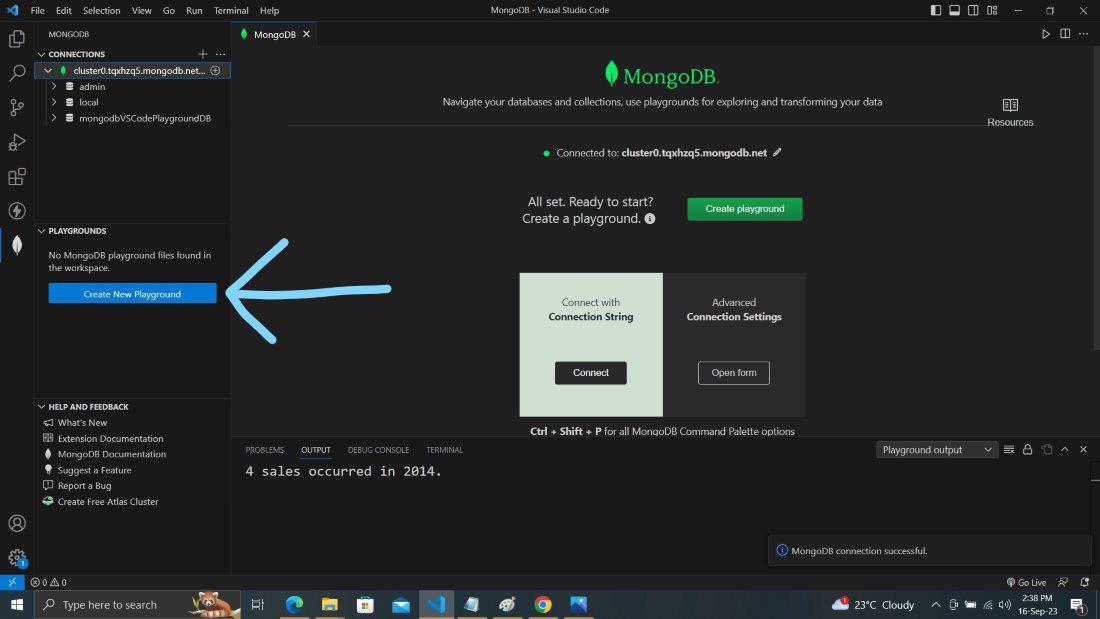Click add database icon beside cluster0 connection
The width and height of the screenshot is (1100, 619).
pyautogui.click(x=215, y=70)
